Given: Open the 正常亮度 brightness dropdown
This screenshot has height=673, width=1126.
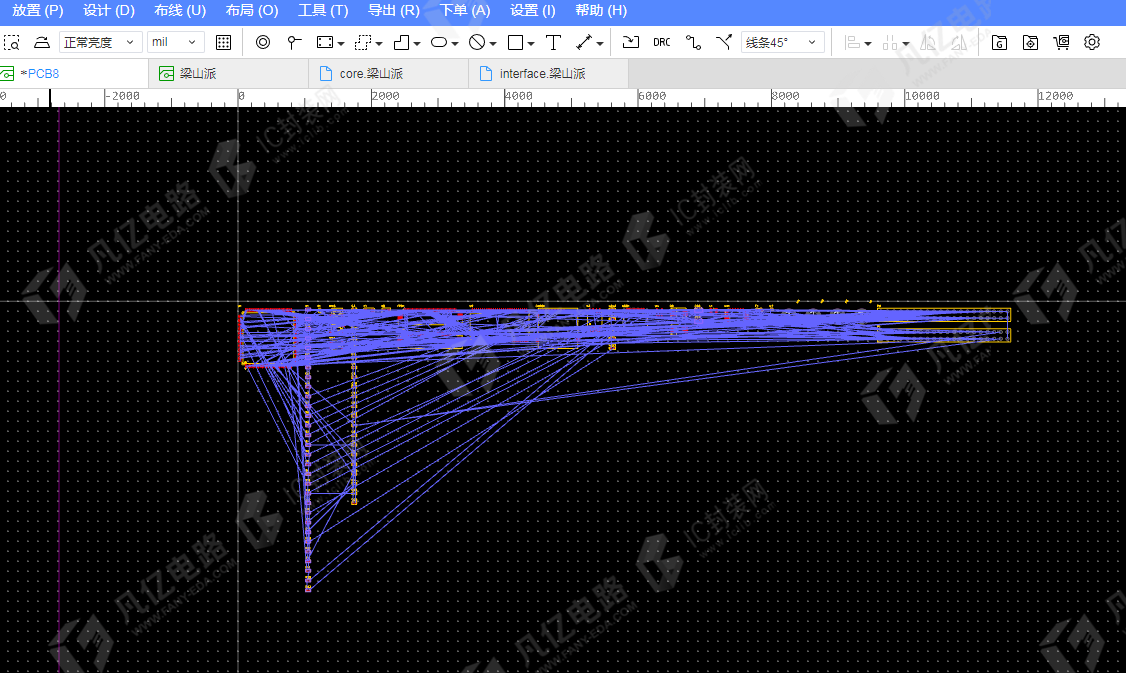Looking at the screenshot, I should point(99,42).
